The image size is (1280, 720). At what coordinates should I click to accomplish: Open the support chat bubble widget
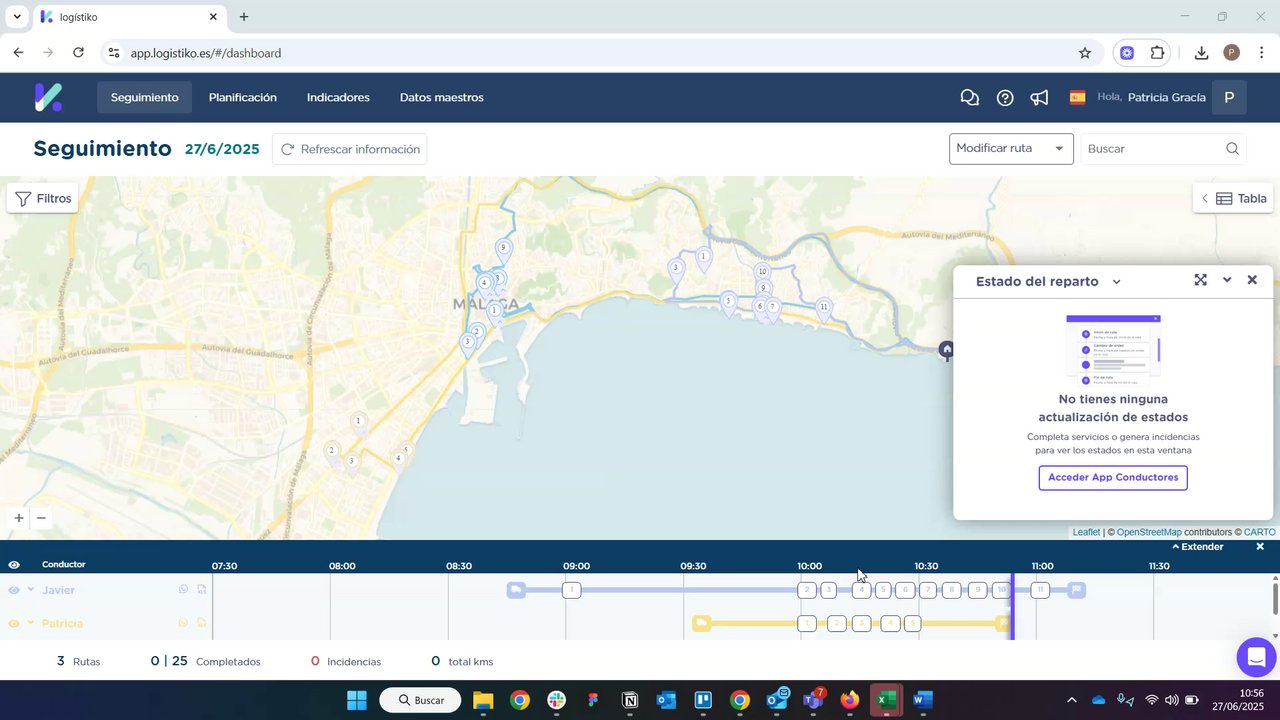pyautogui.click(x=1256, y=657)
